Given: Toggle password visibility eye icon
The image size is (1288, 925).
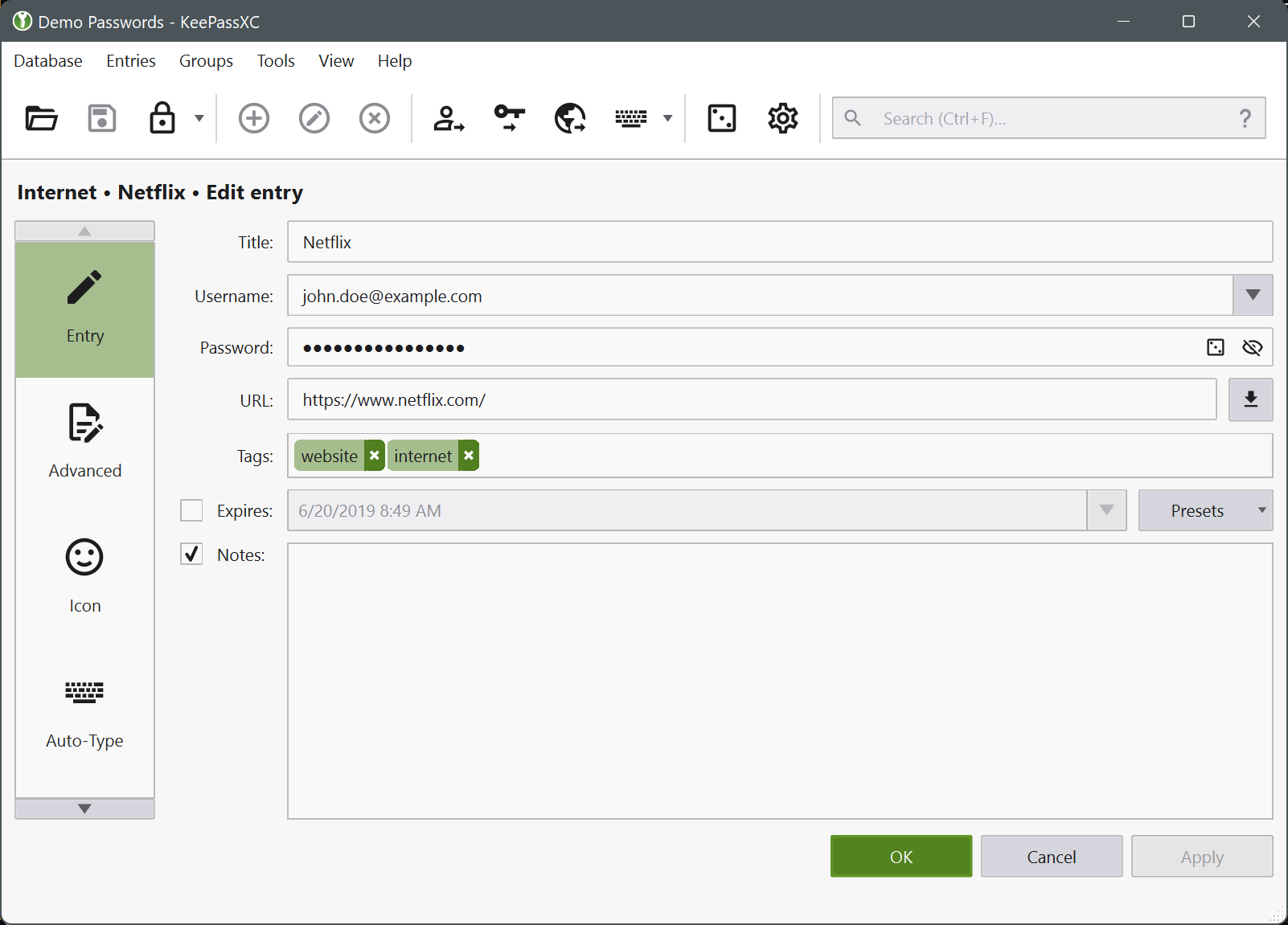Looking at the screenshot, I should [1252, 347].
